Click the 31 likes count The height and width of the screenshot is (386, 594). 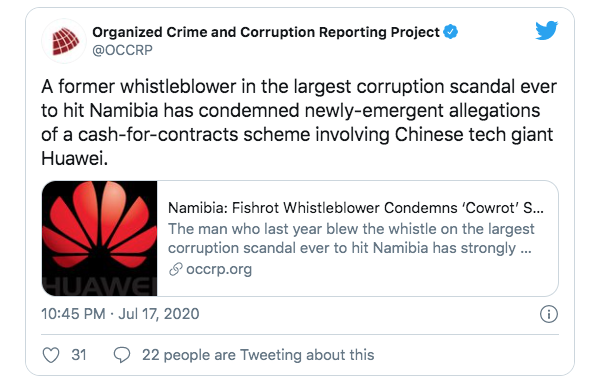(x=79, y=355)
